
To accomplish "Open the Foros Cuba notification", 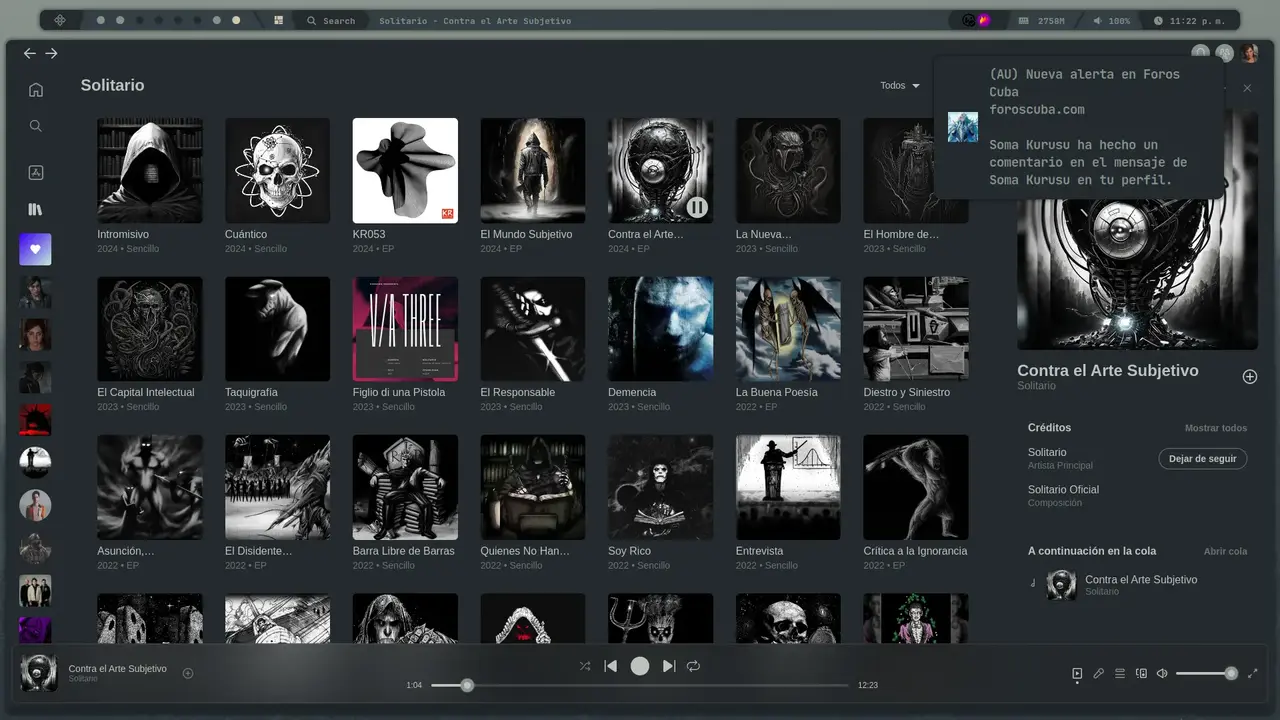I will click(x=1078, y=127).
